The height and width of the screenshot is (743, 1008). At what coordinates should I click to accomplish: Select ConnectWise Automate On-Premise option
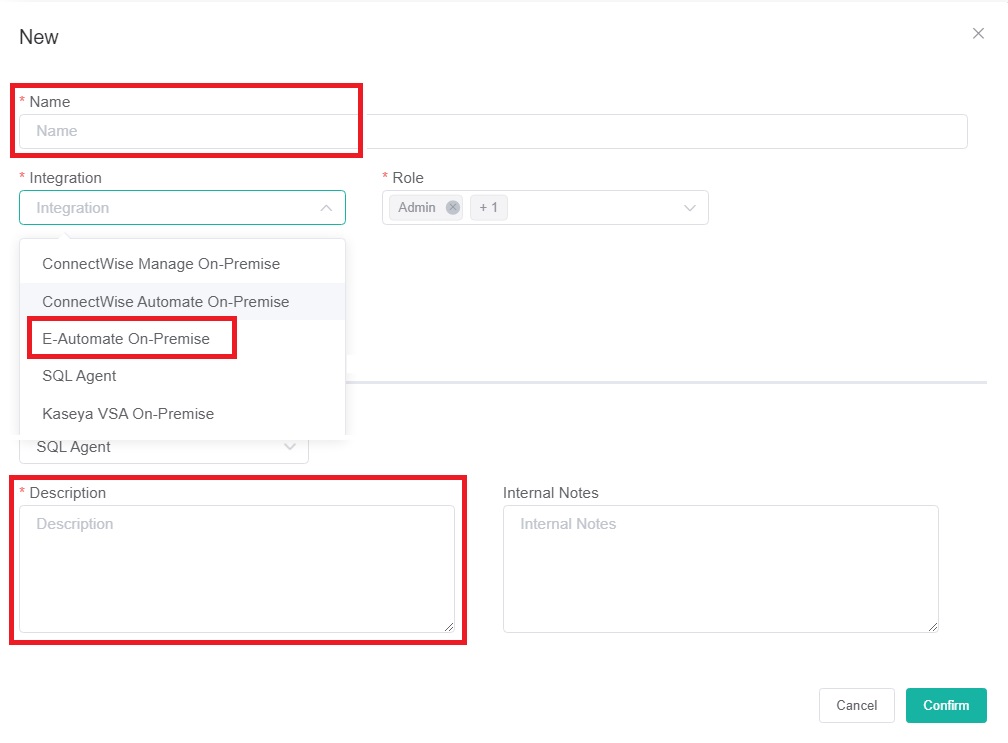pyautogui.click(x=166, y=302)
